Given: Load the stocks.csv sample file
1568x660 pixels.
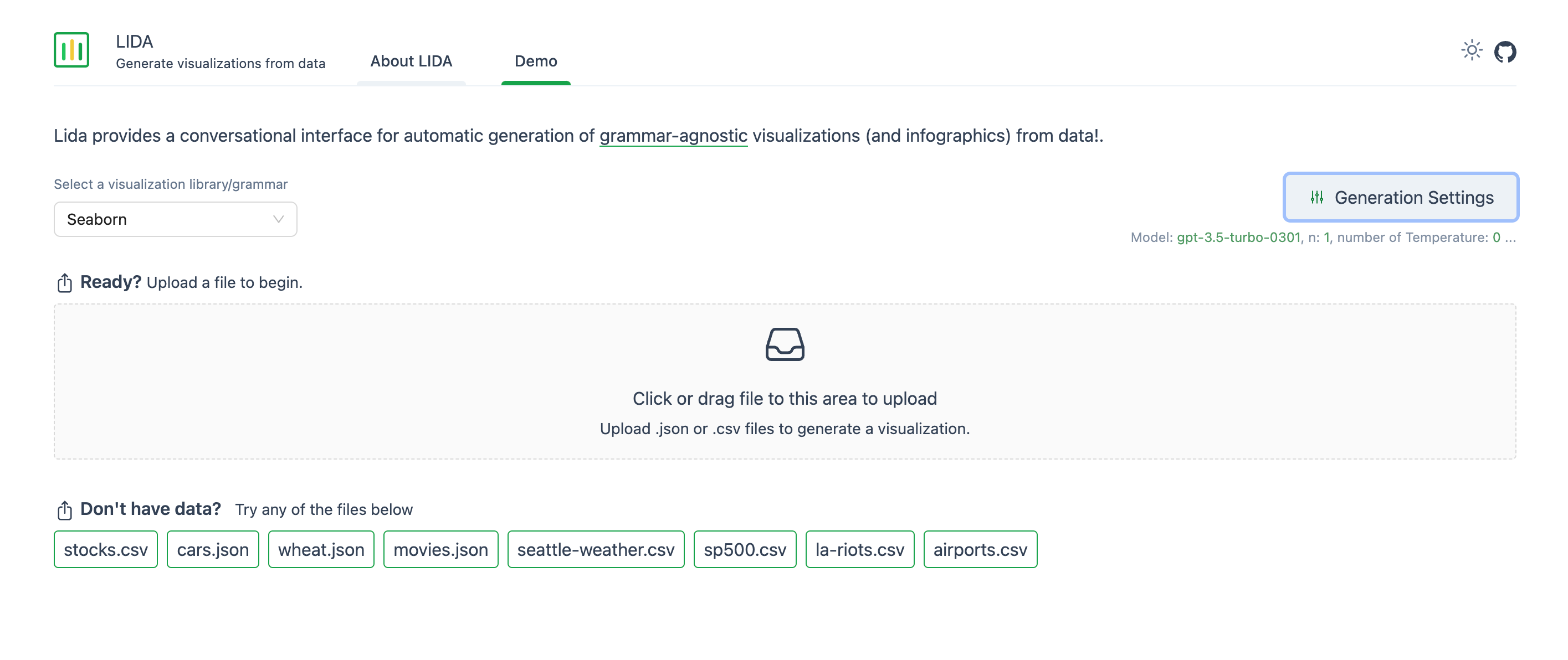Looking at the screenshot, I should coord(105,549).
